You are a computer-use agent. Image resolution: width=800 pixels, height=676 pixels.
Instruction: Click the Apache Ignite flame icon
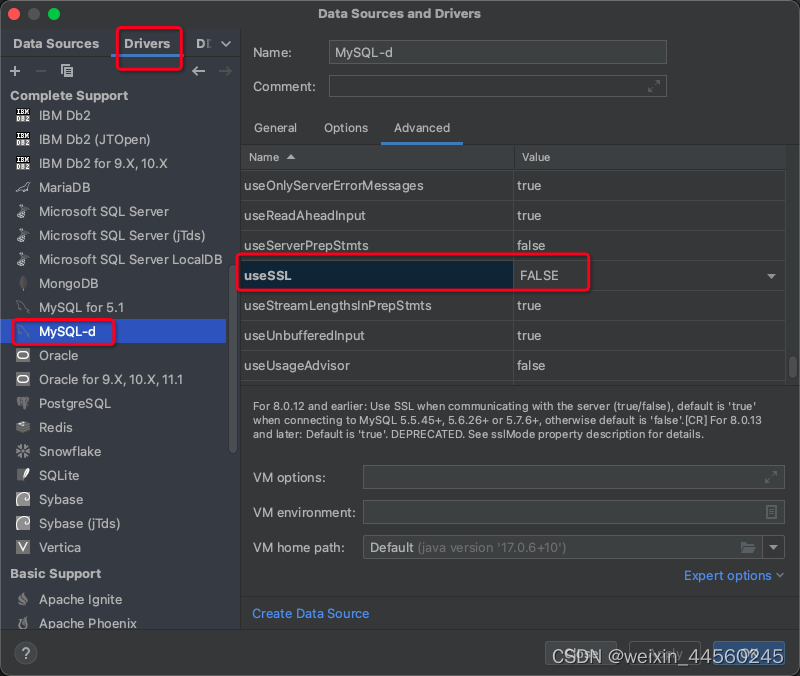[x=23, y=599]
